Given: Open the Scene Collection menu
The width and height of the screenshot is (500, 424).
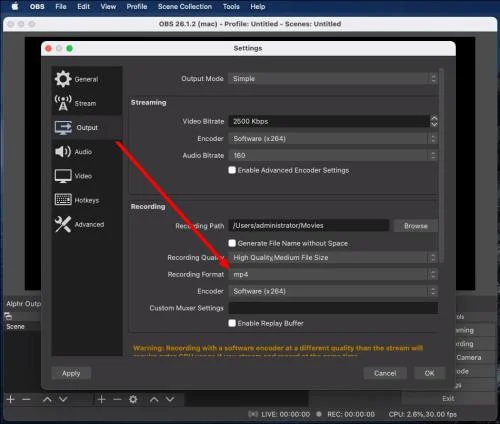Looking at the screenshot, I should click(185, 6).
